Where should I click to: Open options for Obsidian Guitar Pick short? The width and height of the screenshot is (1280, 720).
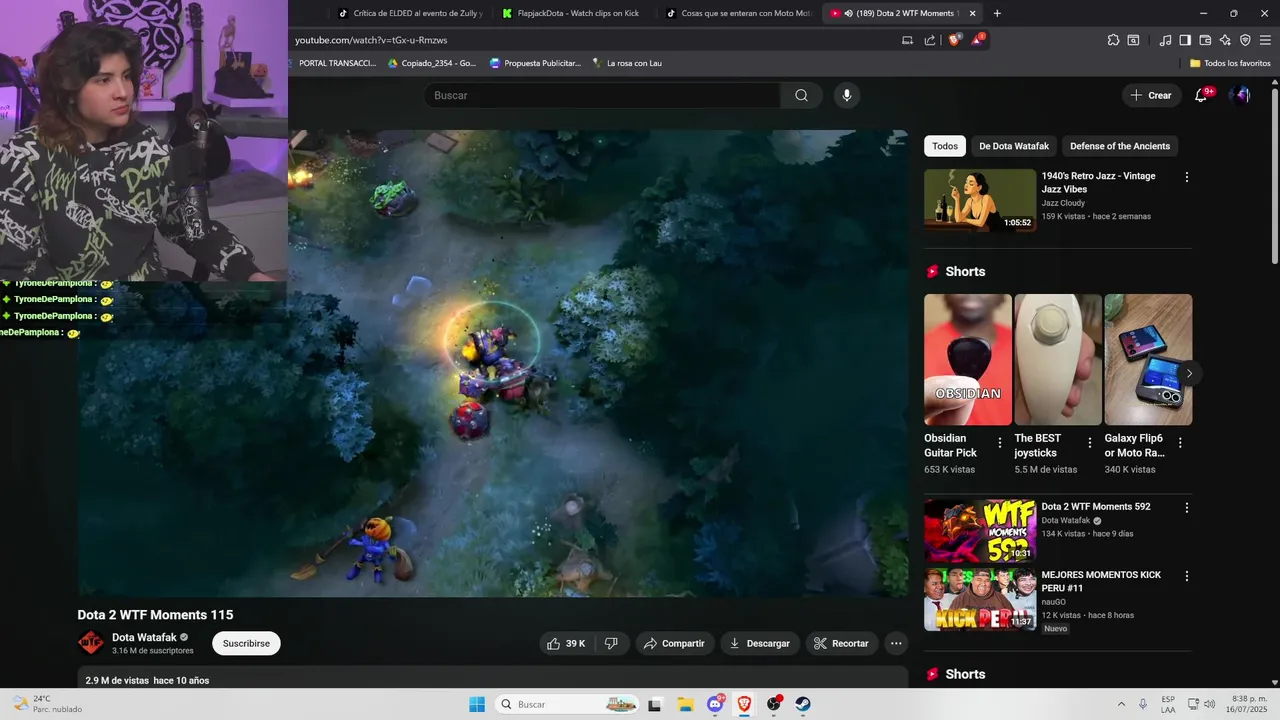point(1000,442)
